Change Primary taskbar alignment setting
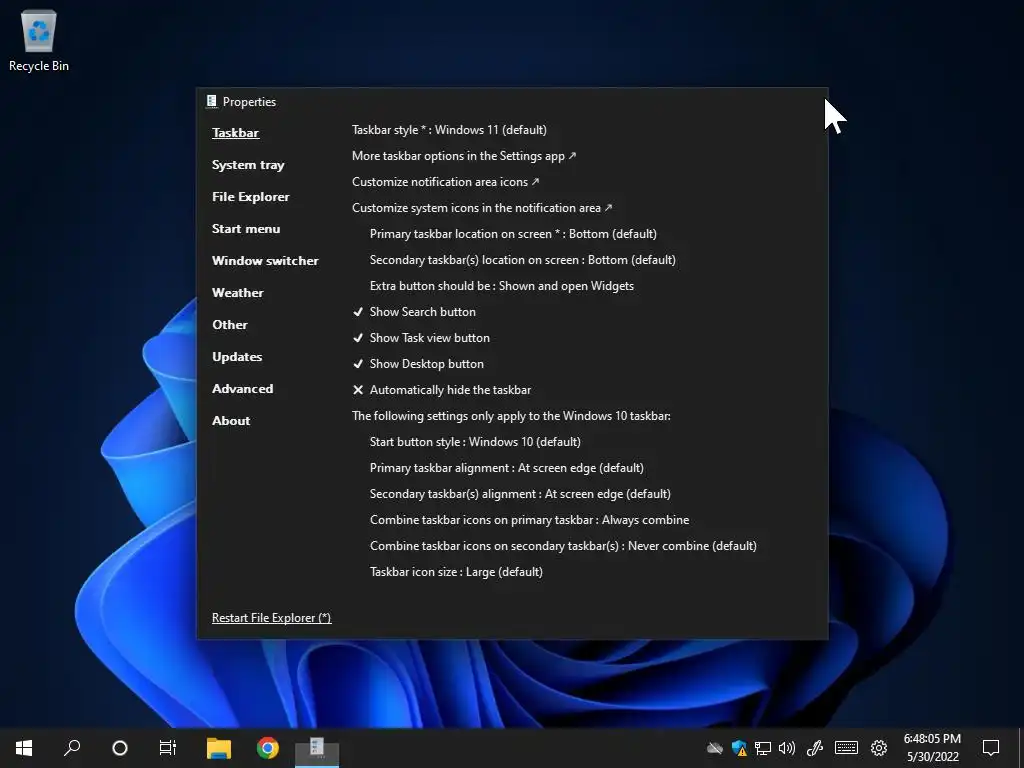 [507, 468]
